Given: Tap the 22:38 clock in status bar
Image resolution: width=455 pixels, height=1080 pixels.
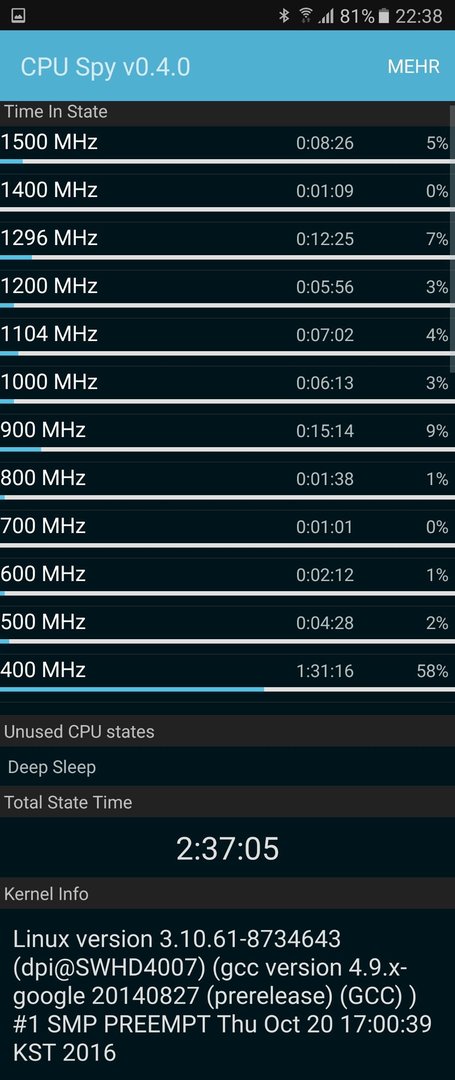Looking at the screenshot, I should [x=419, y=15].
